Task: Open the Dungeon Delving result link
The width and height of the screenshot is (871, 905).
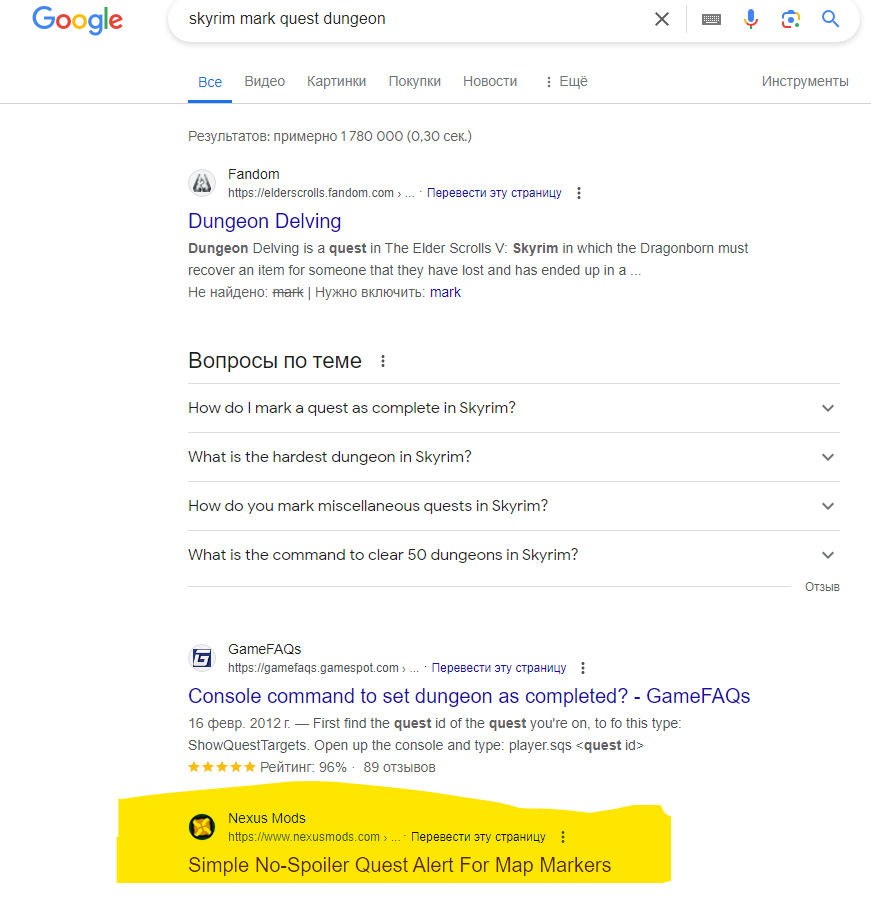Action: click(264, 221)
